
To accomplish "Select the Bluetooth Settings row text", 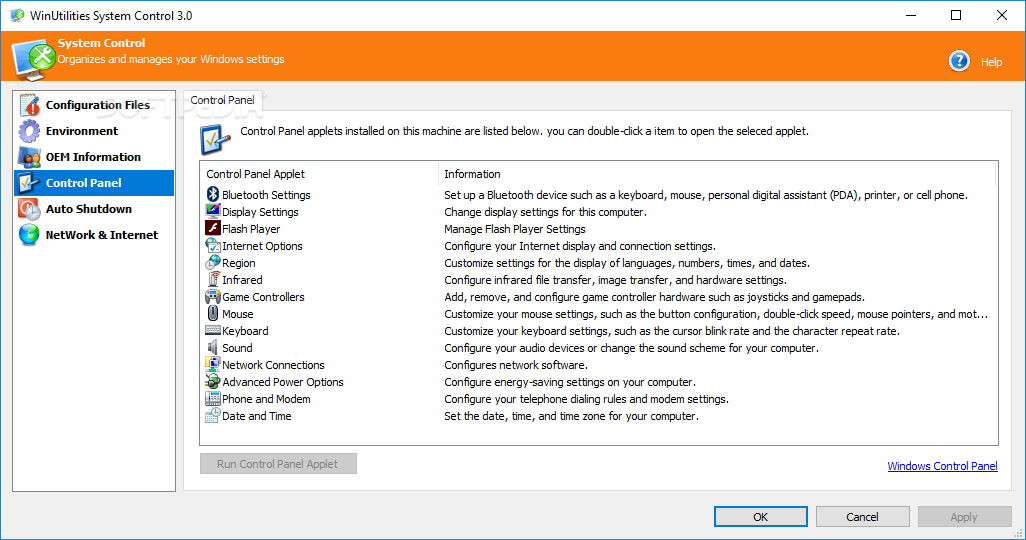I will 266,195.
